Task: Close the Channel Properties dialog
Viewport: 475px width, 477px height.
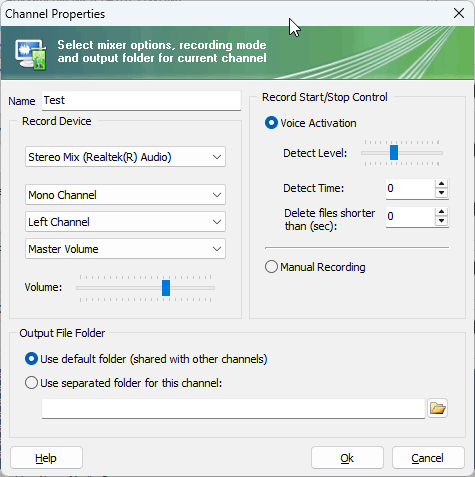Action: point(459,13)
